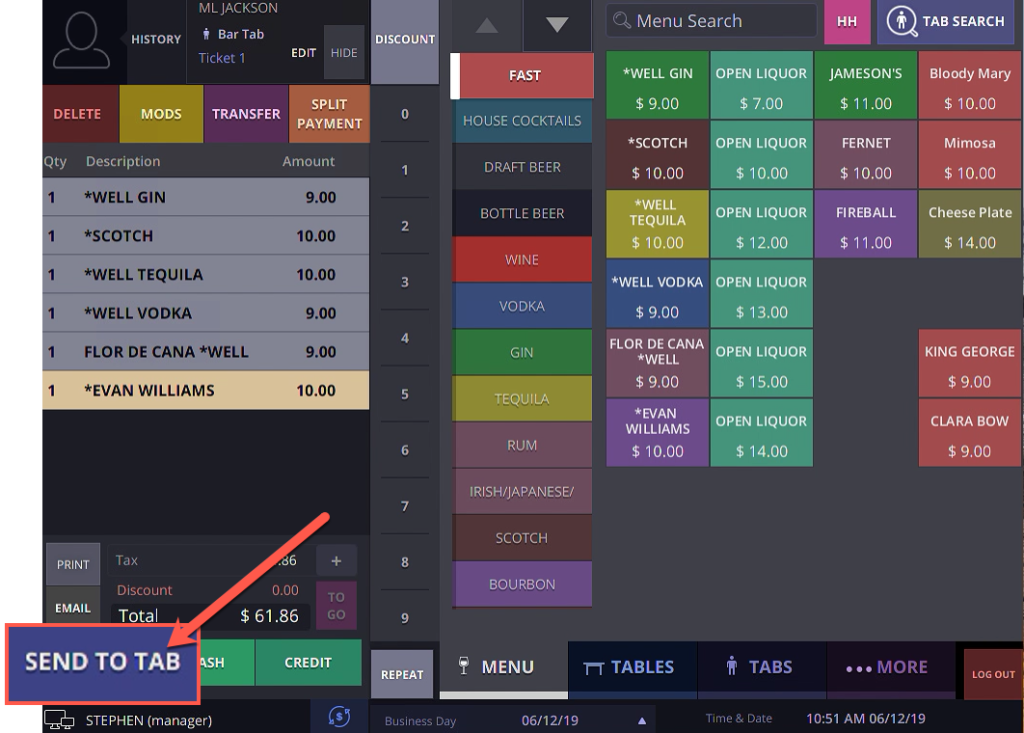Click the SPLIT PAYMENT button
The height and width of the screenshot is (733, 1024).
point(329,113)
